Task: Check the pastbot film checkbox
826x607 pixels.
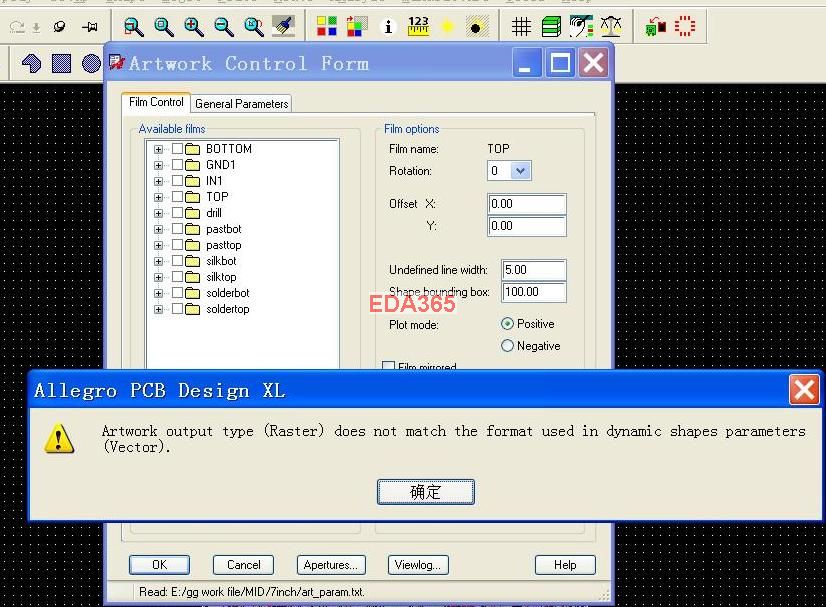Action: coord(178,229)
